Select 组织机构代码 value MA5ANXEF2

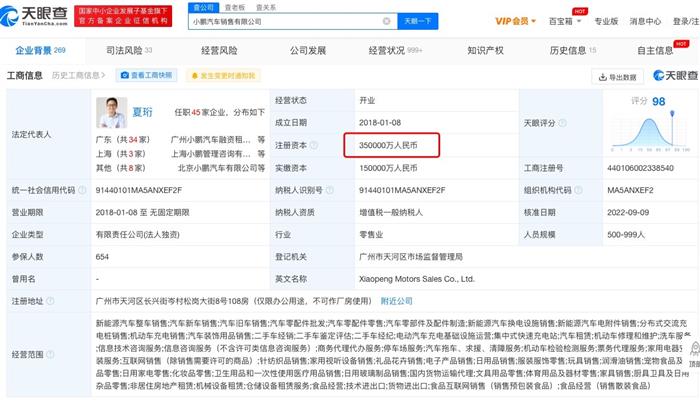coord(630,190)
